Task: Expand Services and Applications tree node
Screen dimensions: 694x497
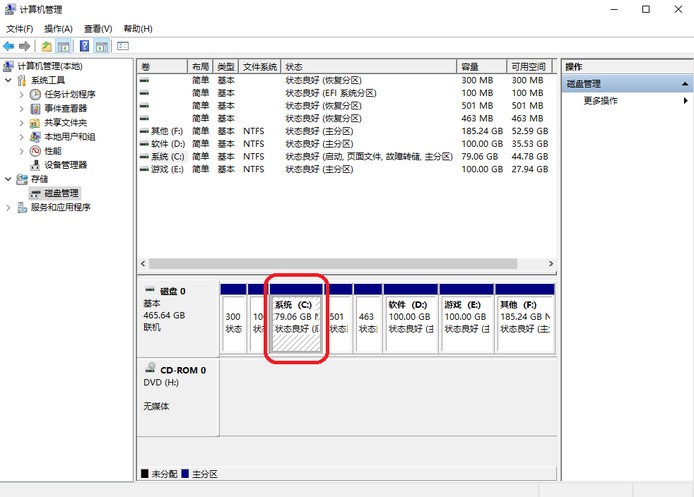Action: click(8, 208)
